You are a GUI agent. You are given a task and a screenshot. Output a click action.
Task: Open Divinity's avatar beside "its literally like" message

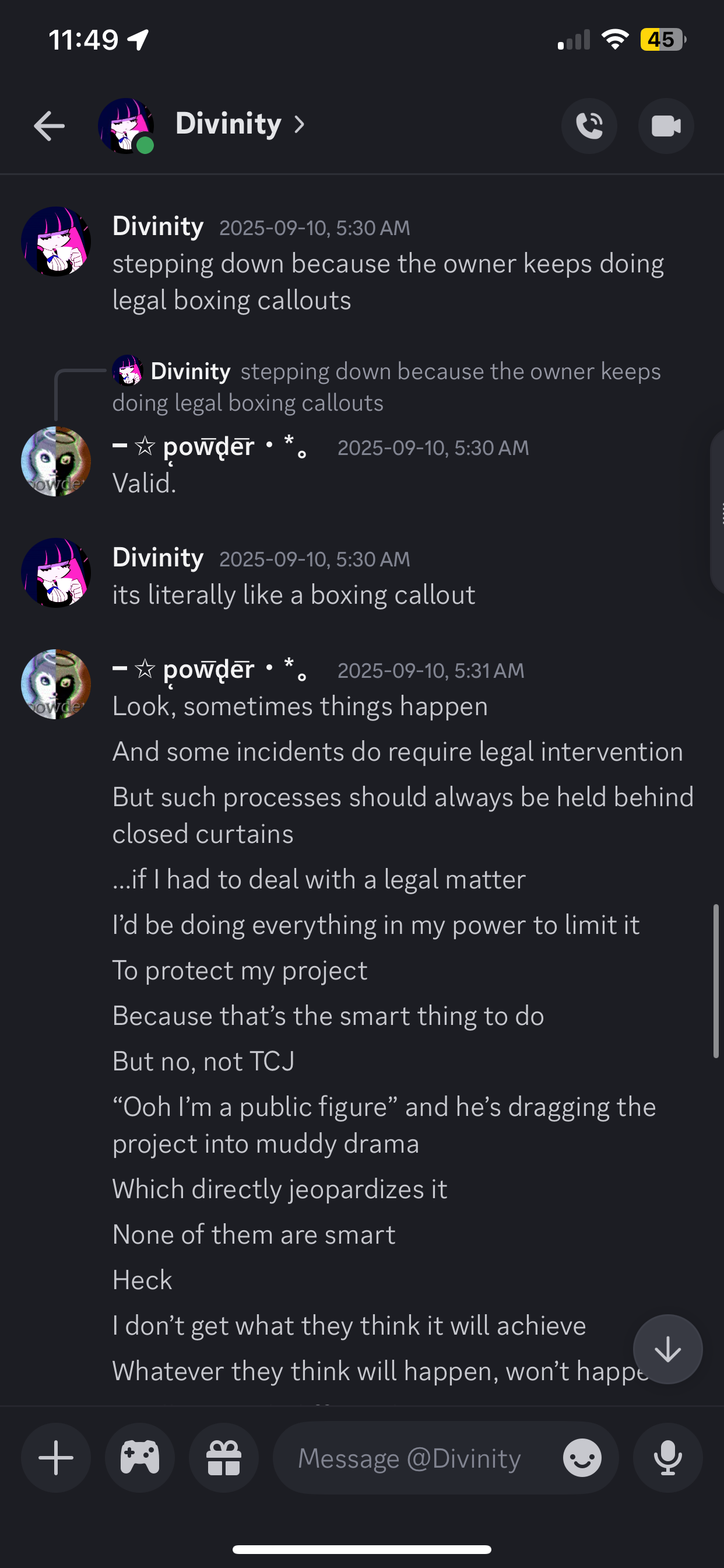(x=56, y=573)
